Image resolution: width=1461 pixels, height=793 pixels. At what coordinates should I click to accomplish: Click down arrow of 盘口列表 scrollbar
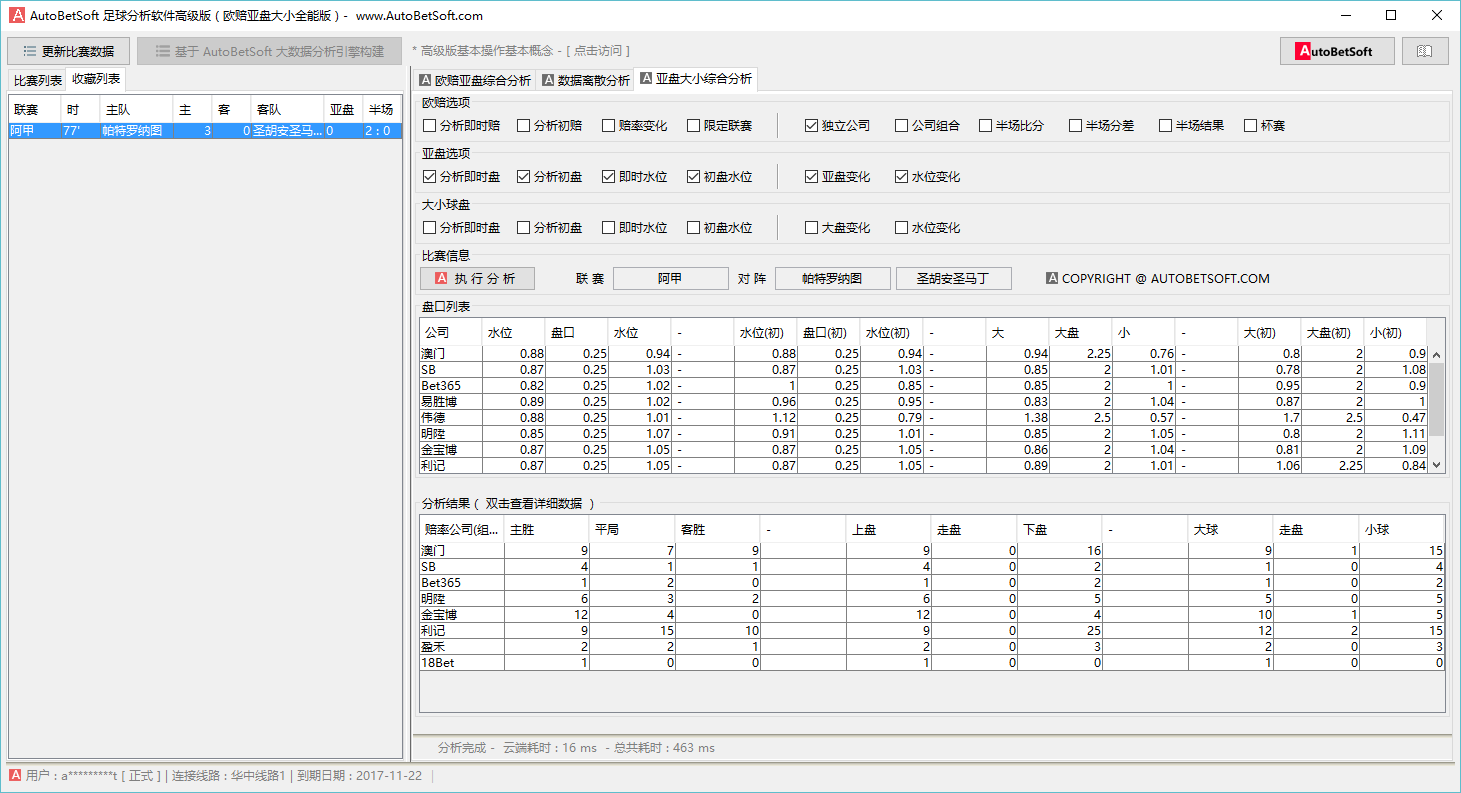coord(1437,465)
